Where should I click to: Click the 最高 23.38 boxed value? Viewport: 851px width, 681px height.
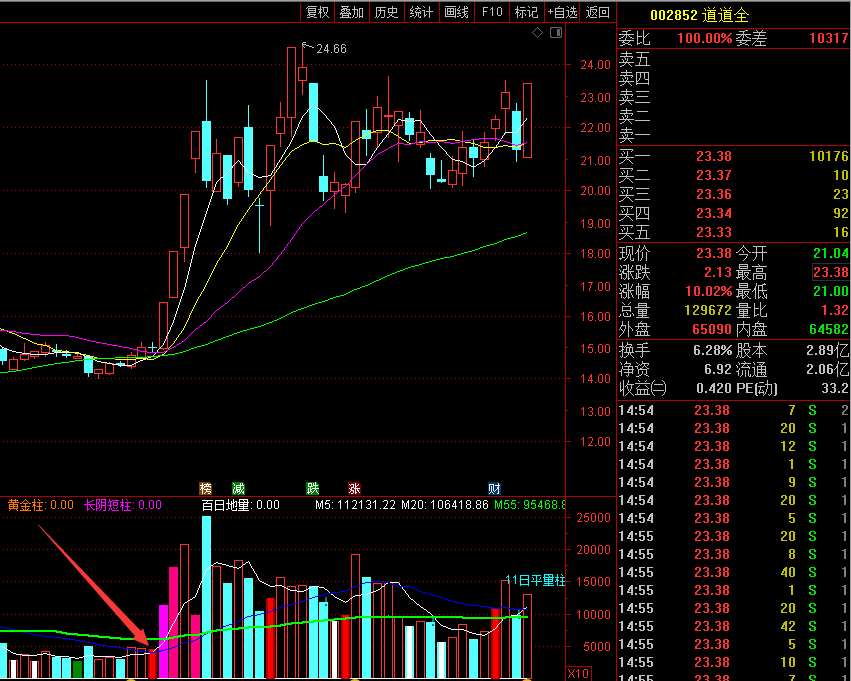tap(831, 272)
